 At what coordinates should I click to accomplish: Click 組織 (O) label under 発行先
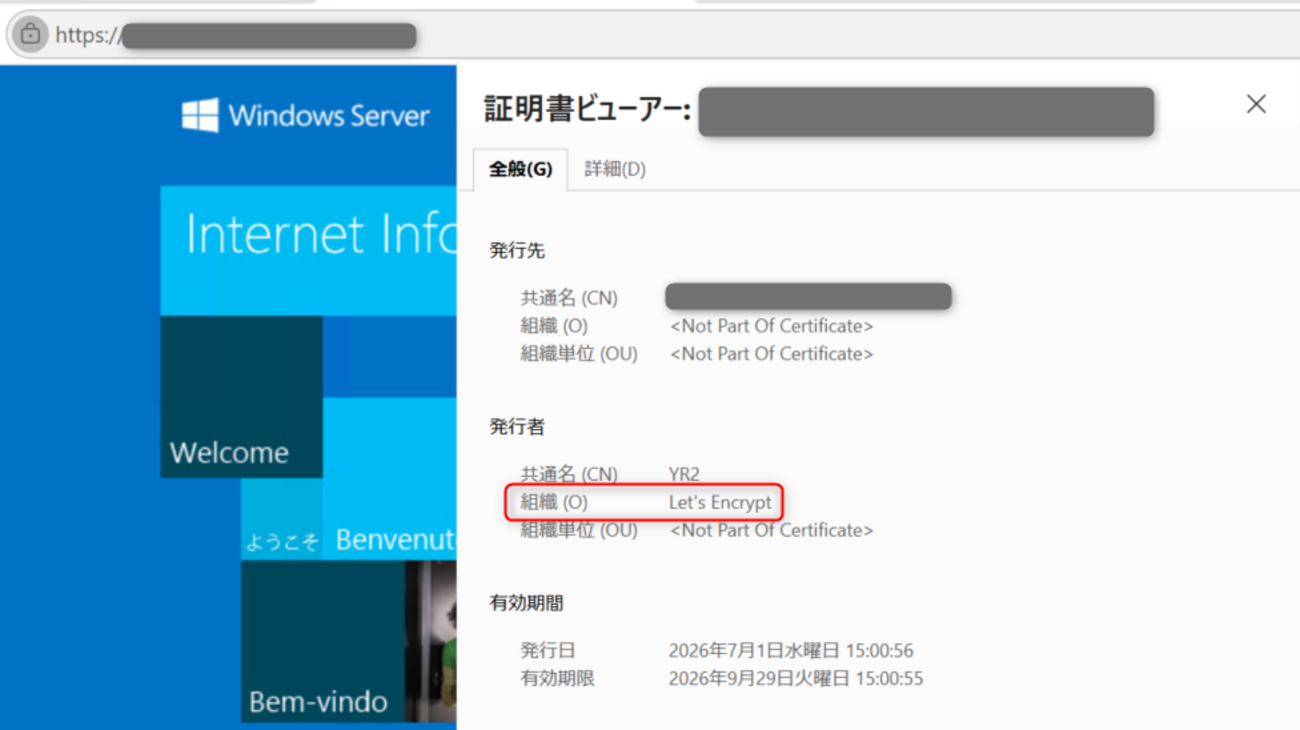tap(554, 326)
